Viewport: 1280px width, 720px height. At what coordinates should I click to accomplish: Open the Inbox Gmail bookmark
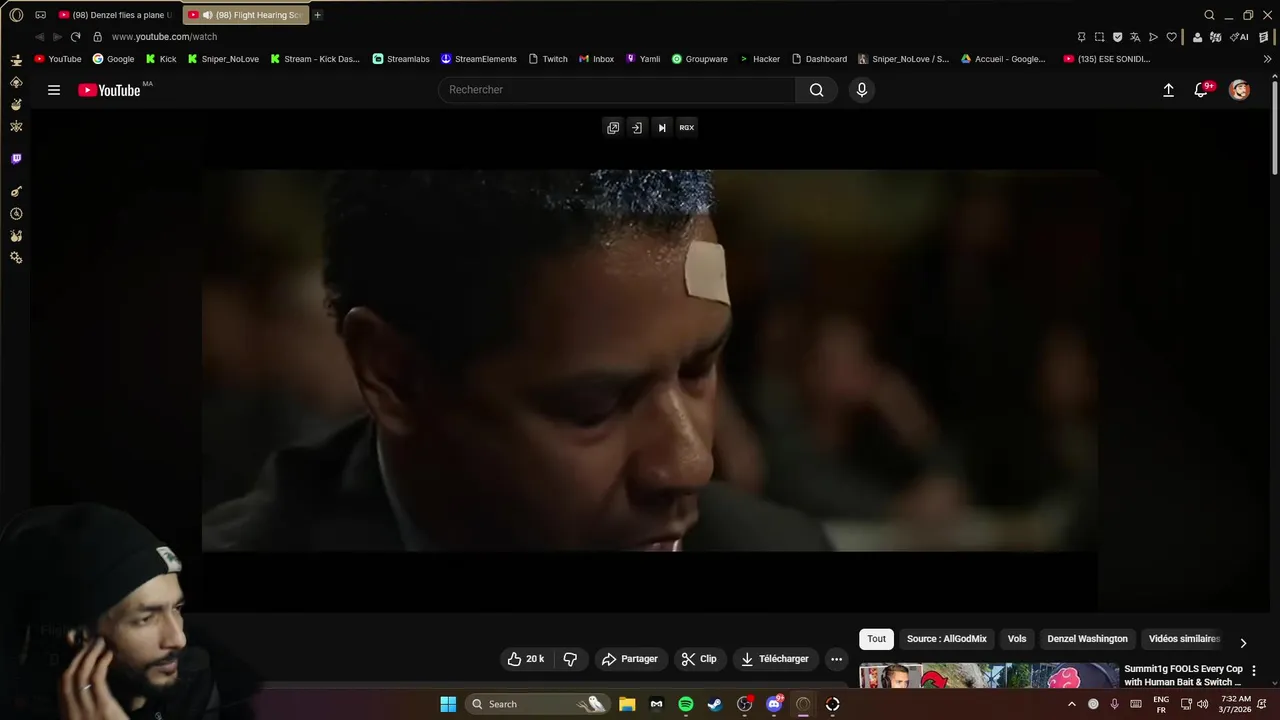pos(597,59)
